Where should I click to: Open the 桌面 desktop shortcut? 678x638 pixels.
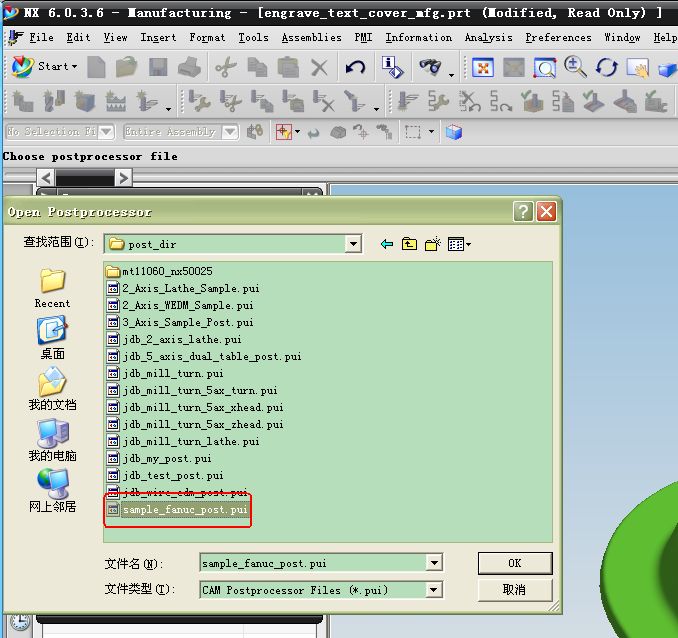click(52, 338)
